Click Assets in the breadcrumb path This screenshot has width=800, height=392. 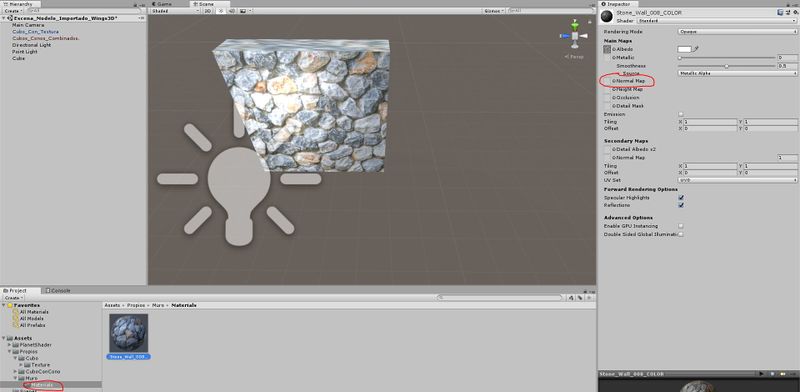coord(112,305)
